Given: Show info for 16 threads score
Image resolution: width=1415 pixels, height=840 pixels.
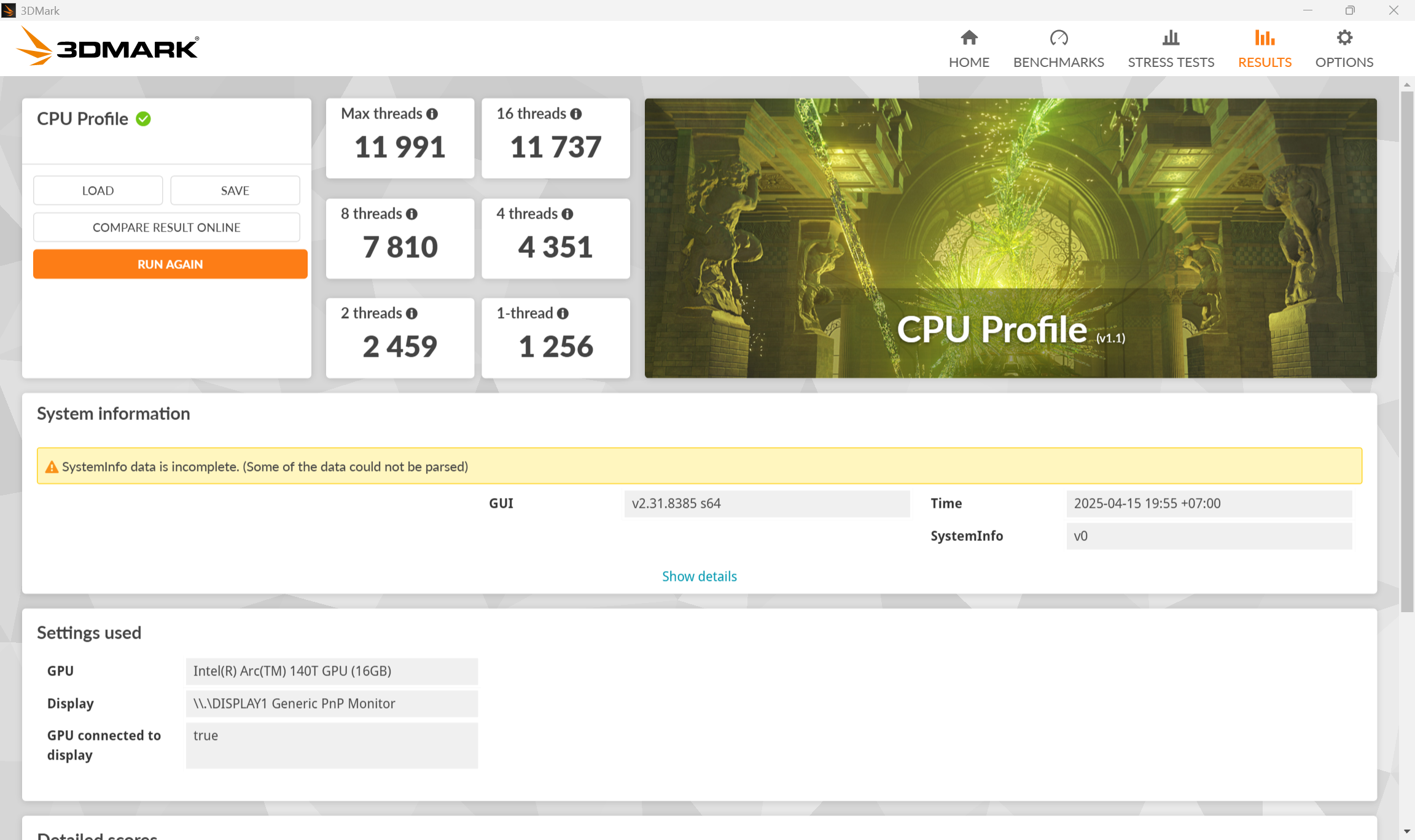Looking at the screenshot, I should pyautogui.click(x=575, y=114).
